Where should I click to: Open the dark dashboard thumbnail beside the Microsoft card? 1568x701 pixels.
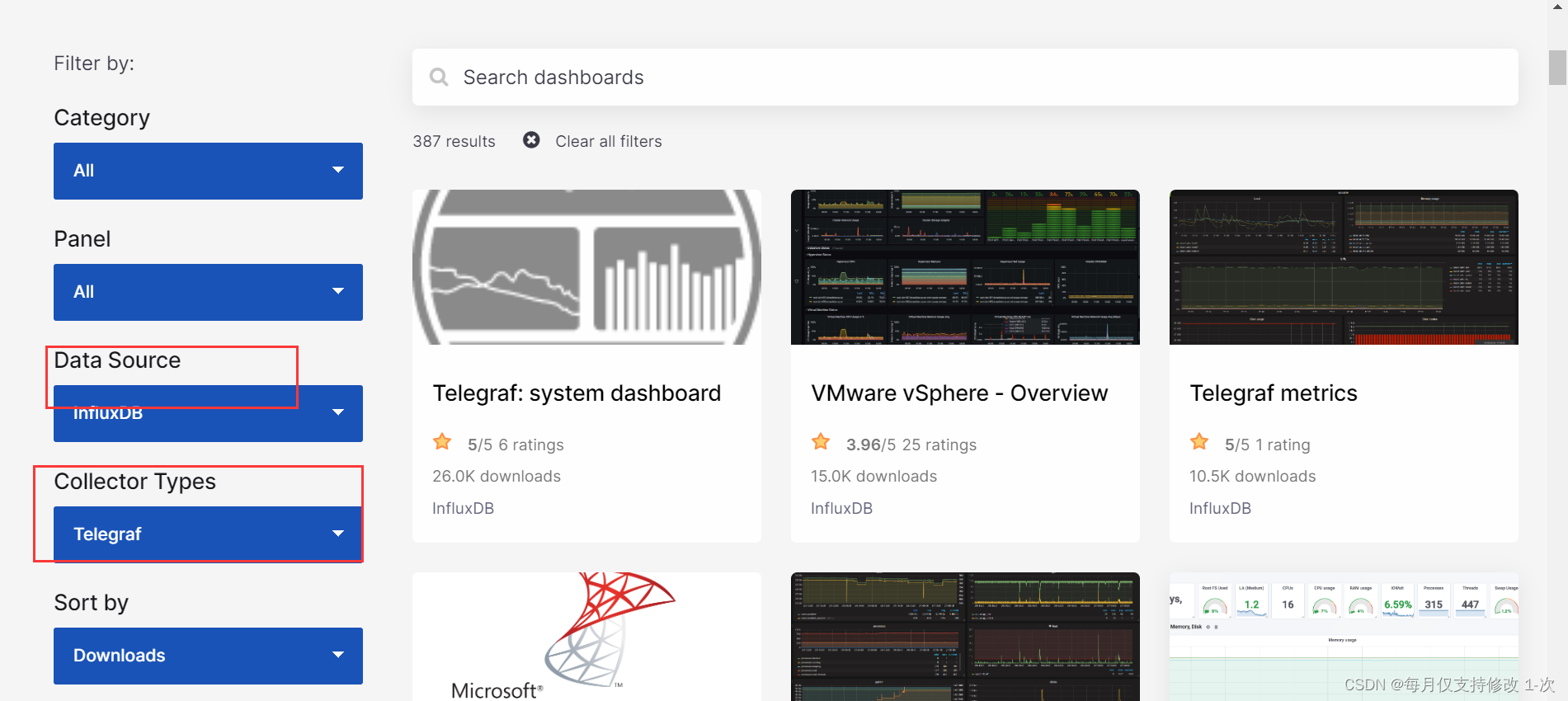(965, 637)
